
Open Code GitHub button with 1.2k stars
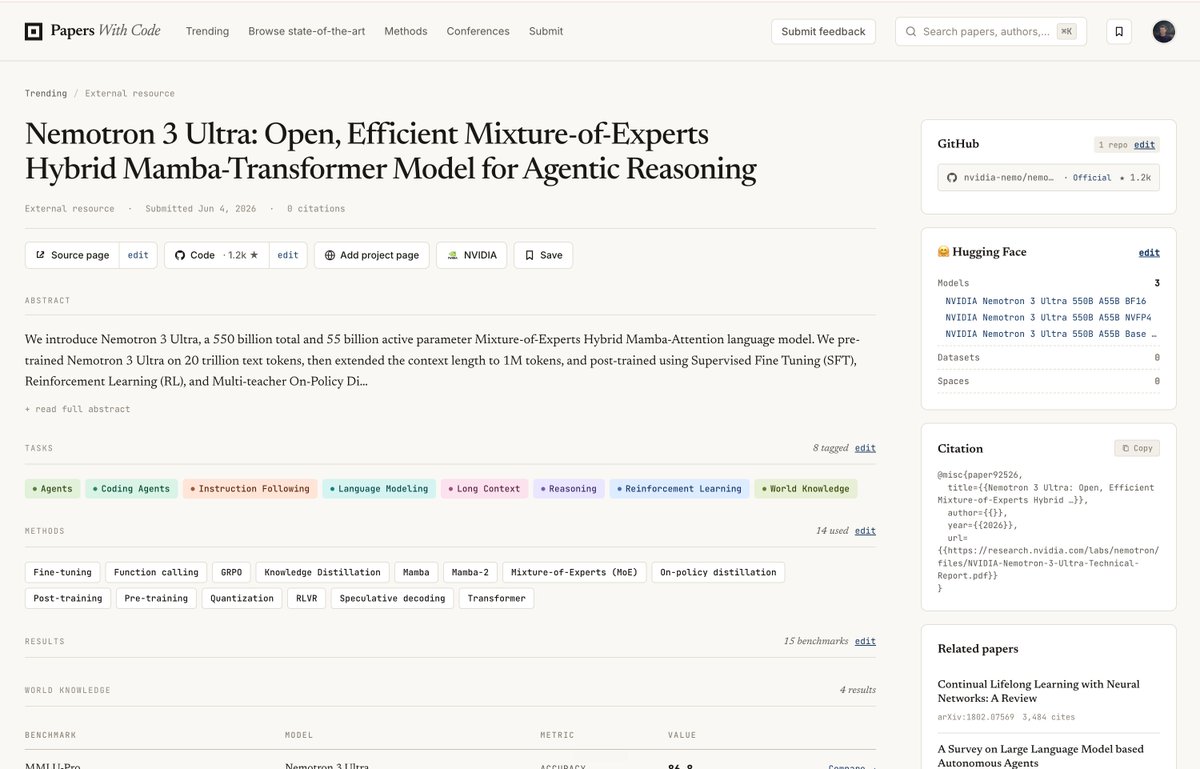217,255
